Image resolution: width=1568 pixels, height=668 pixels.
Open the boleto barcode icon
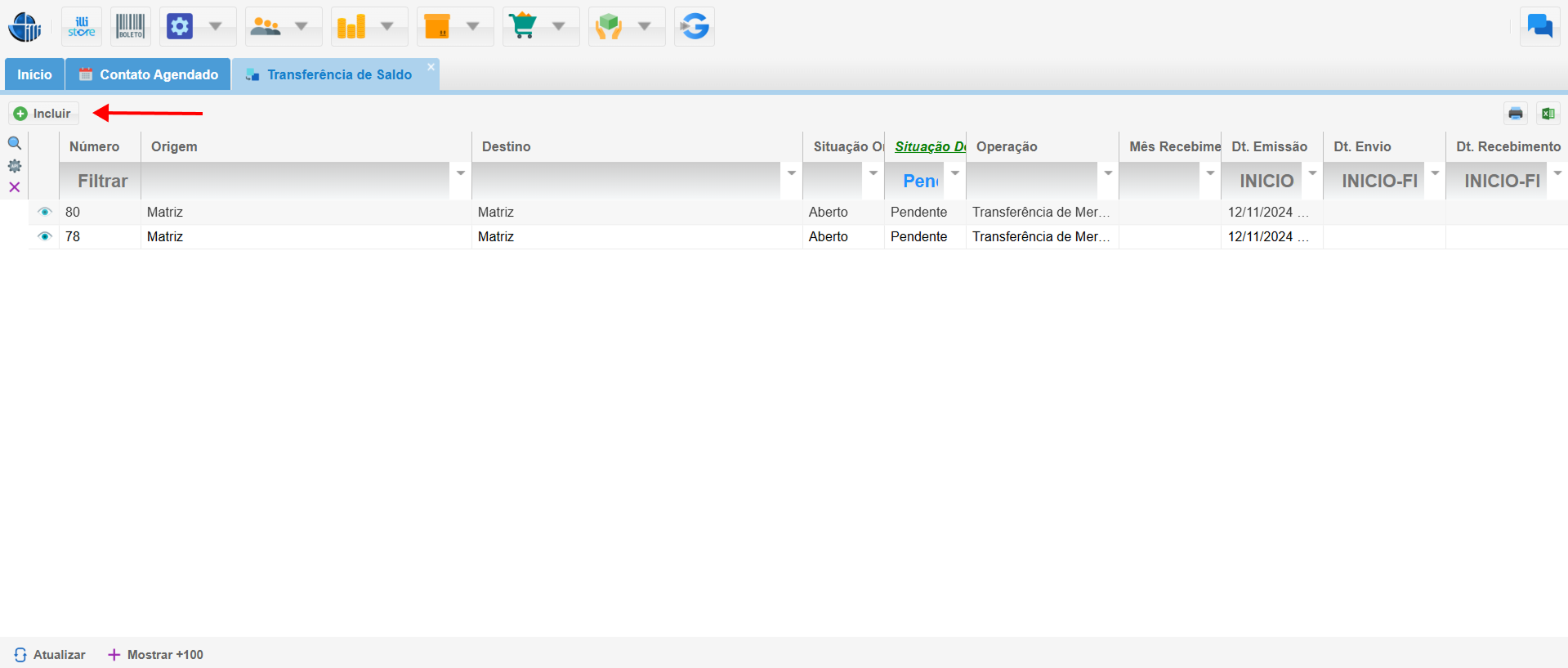(x=130, y=27)
